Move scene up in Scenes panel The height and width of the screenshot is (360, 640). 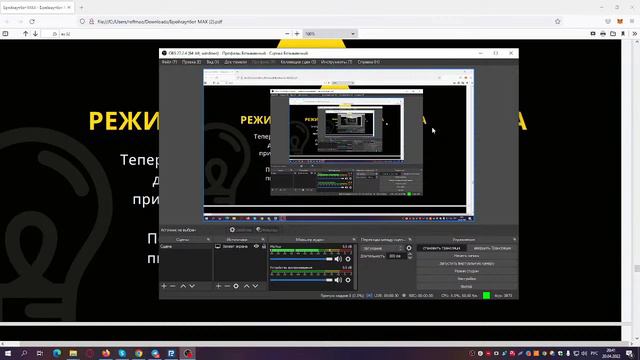[183, 286]
